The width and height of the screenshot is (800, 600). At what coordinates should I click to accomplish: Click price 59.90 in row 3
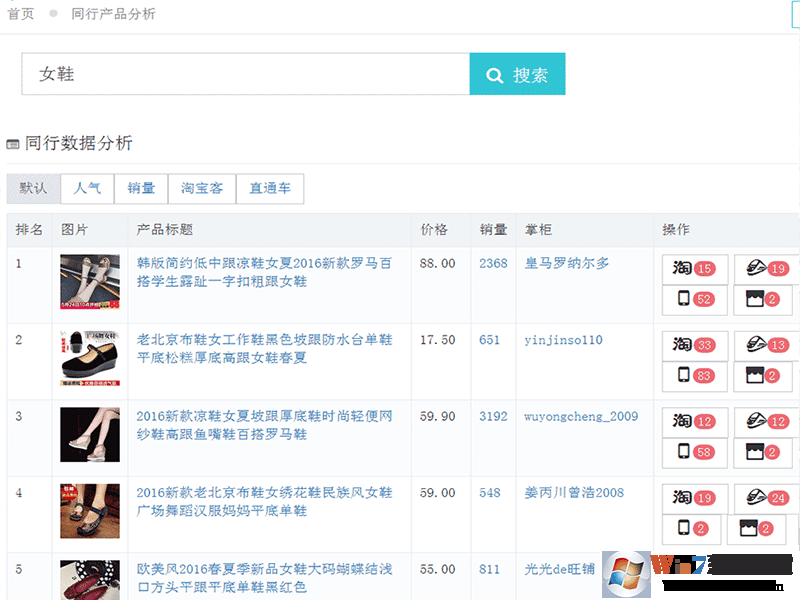point(437,417)
